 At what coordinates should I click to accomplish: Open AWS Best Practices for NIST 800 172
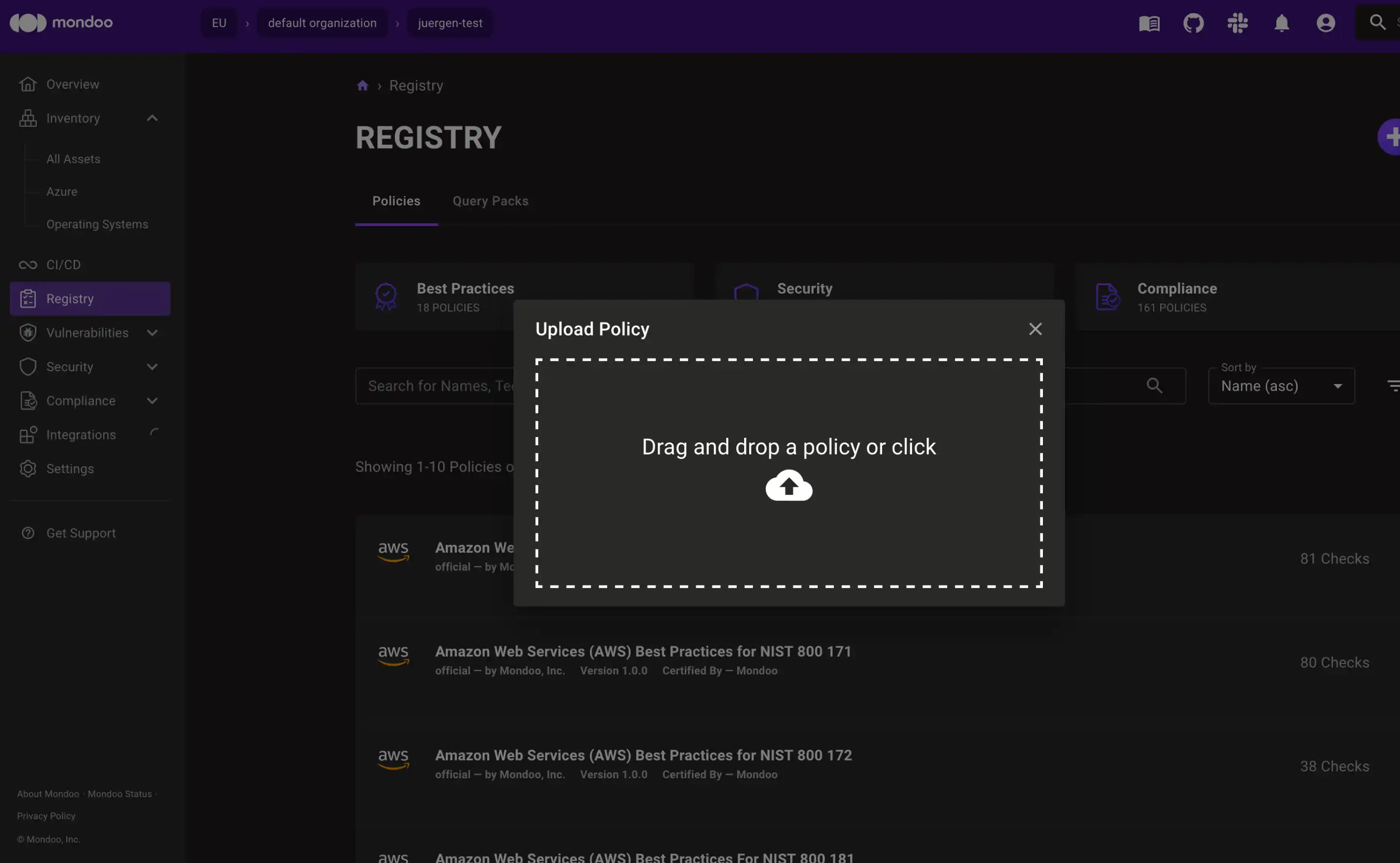(644, 755)
